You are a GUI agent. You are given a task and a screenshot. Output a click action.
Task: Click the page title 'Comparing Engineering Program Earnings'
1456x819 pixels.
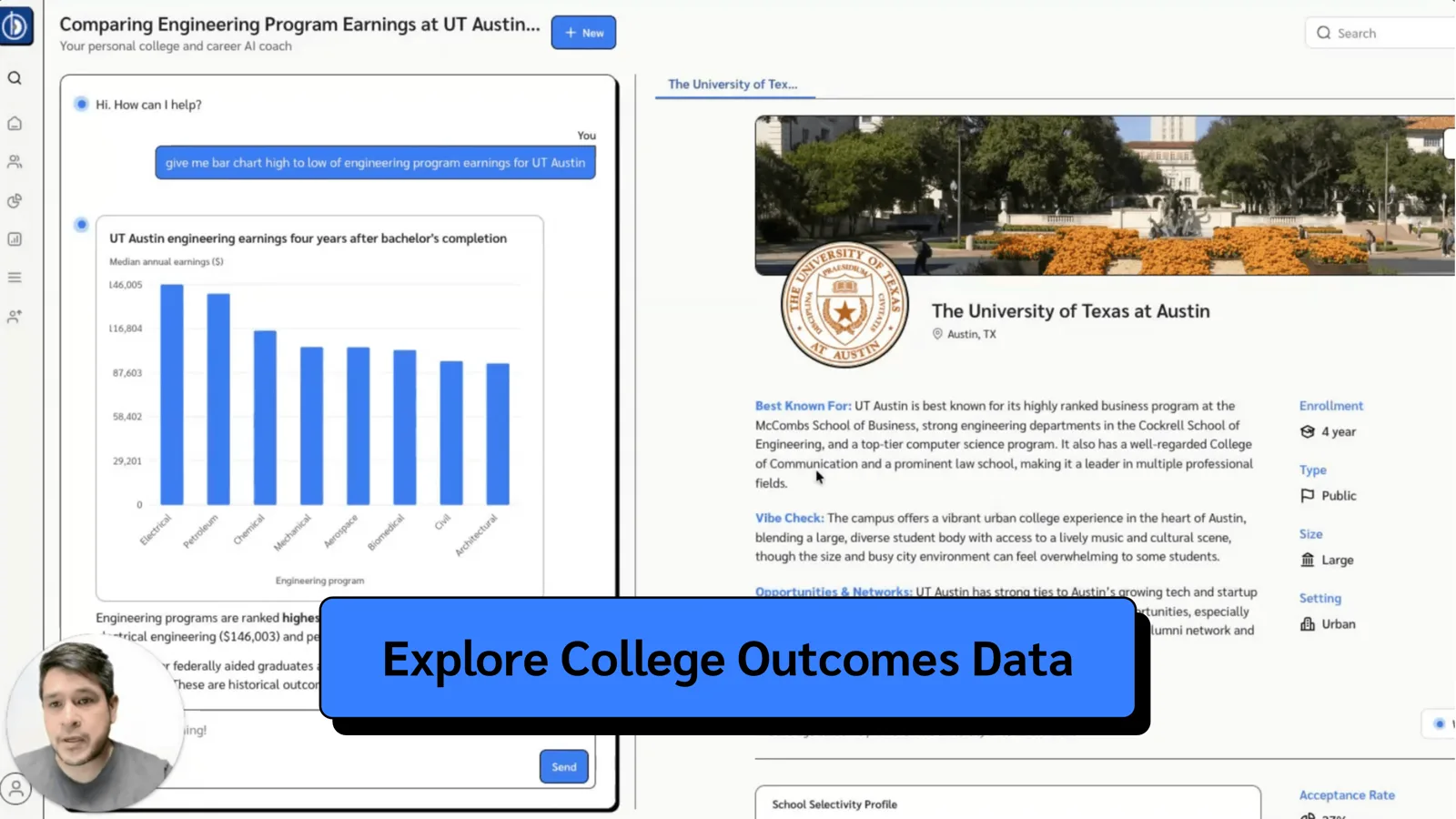[x=299, y=25]
